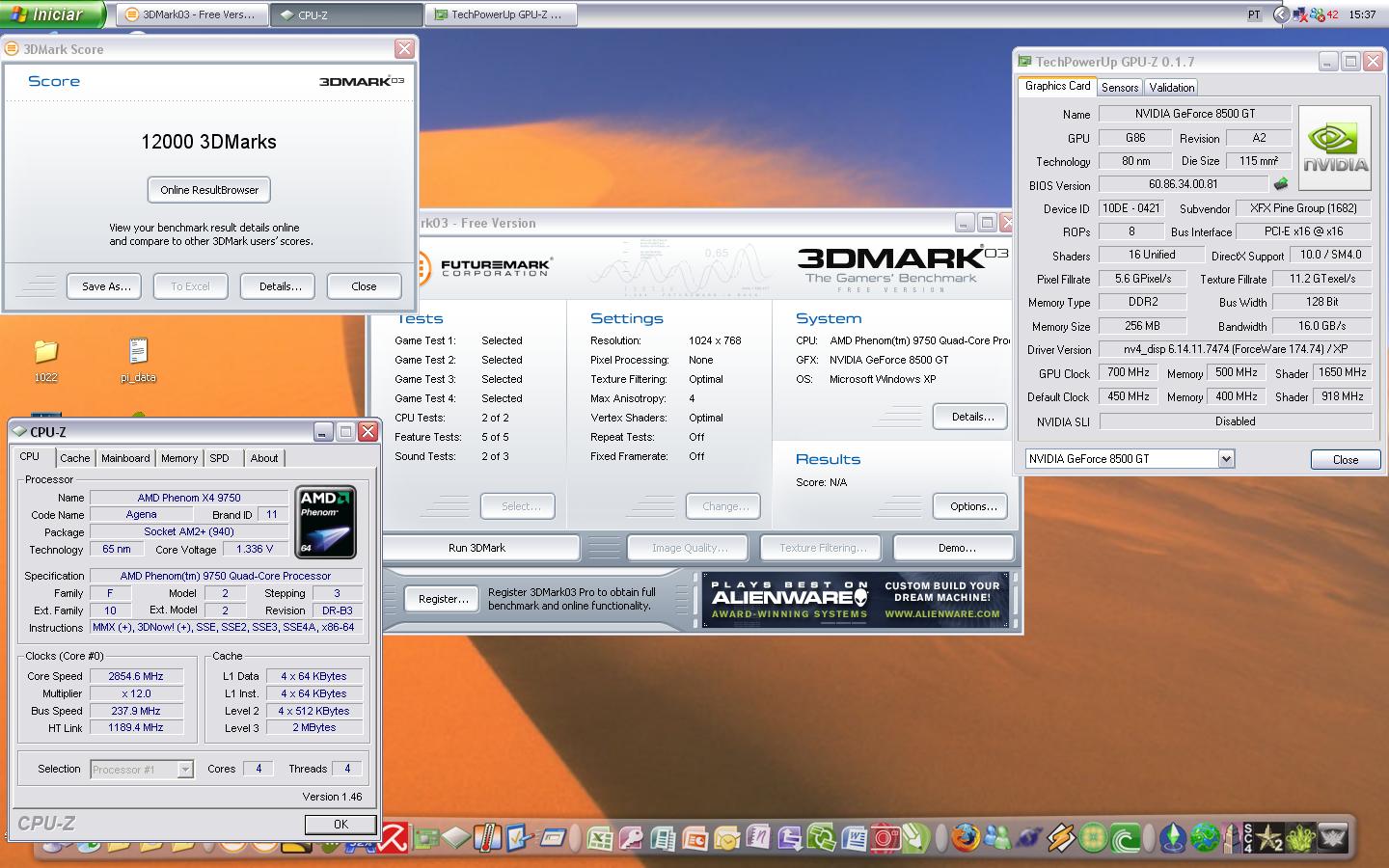Open Firefox from the dock
The height and width of the screenshot is (868, 1389).
point(965,837)
